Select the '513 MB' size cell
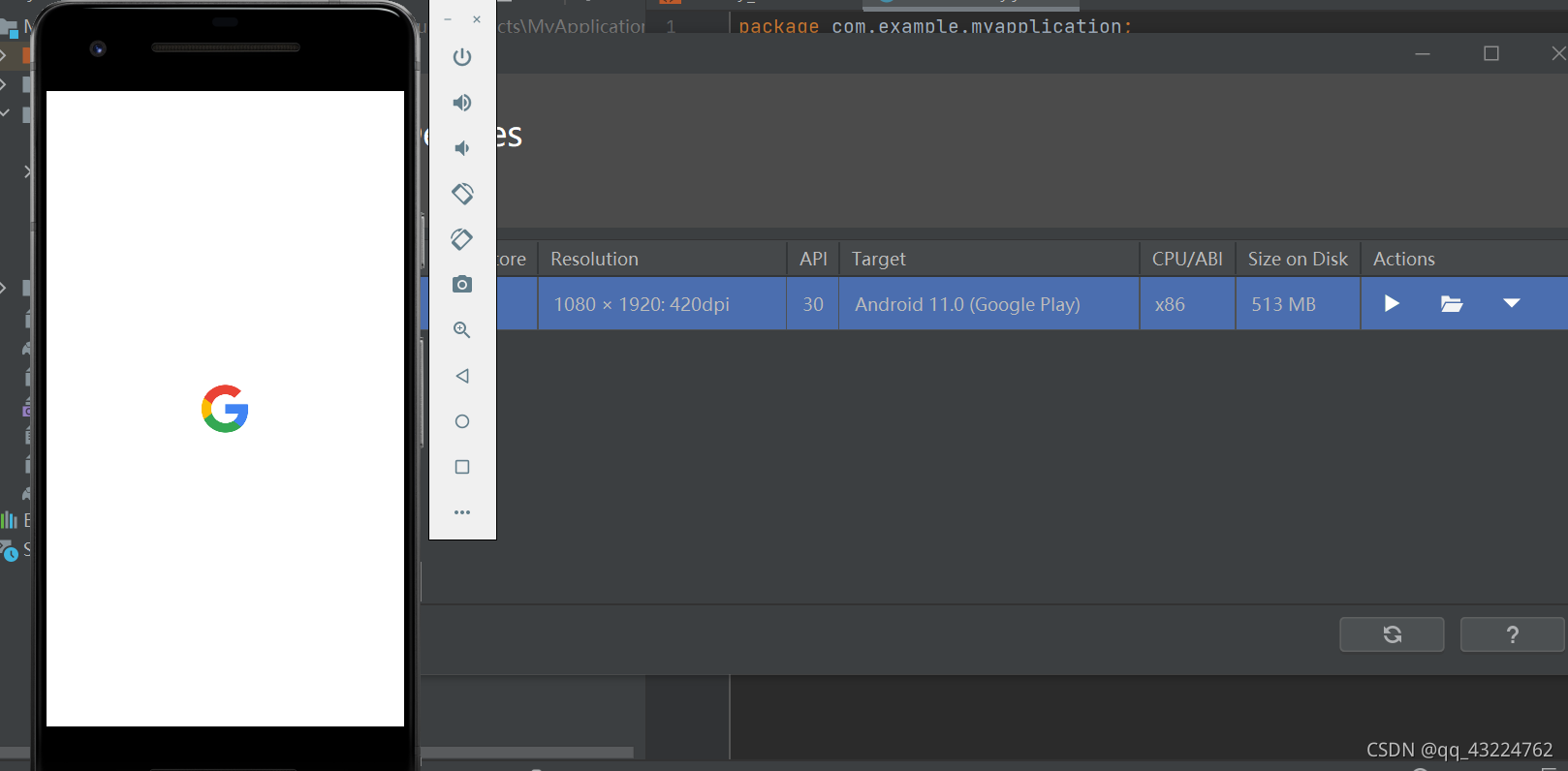Image resolution: width=1568 pixels, height=771 pixels. pyautogui.click(x=1298, y=304)
